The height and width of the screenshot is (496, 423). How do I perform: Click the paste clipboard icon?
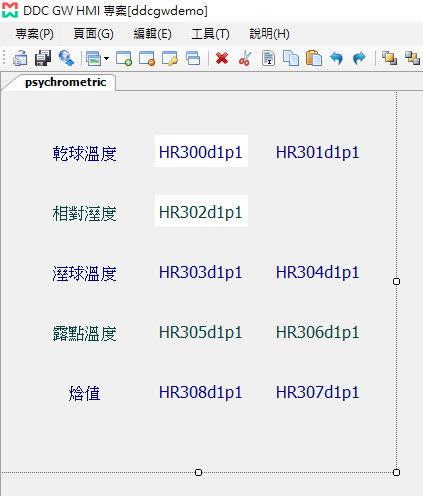(314, 58)
